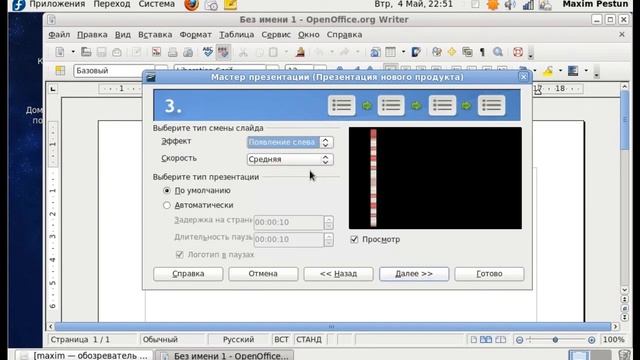Click the Spellcheck ABC icon
The image size is (640, 360).
(x=208, y=52)
